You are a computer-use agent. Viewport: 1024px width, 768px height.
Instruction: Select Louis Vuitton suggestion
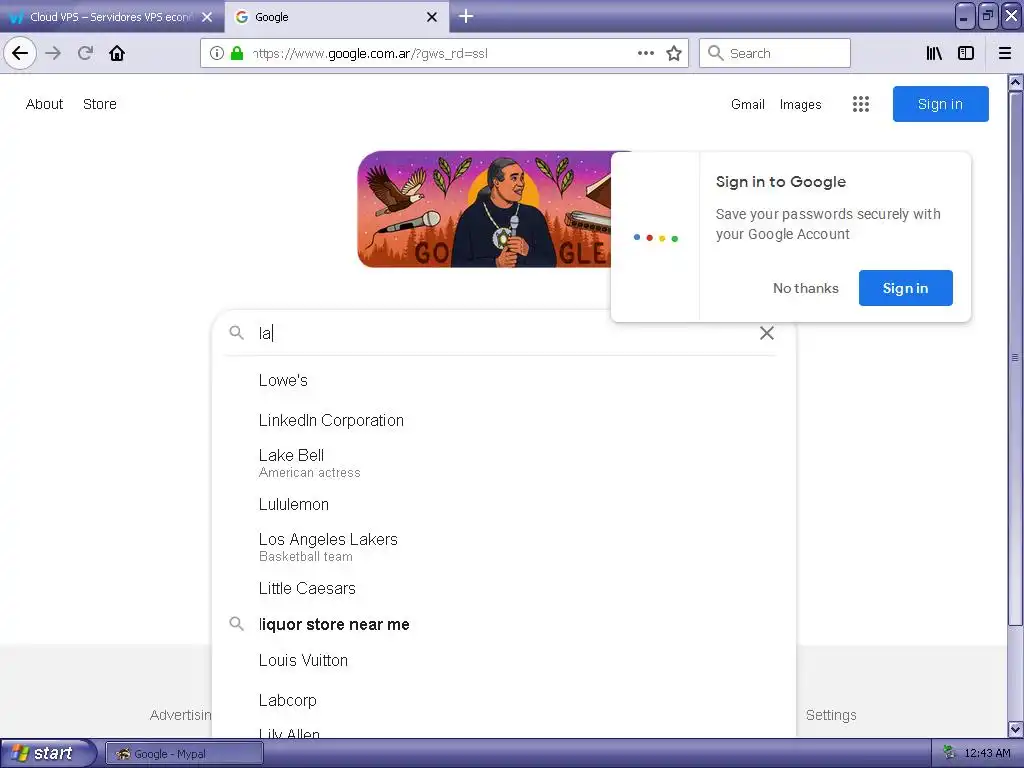(x=504, y=660)
